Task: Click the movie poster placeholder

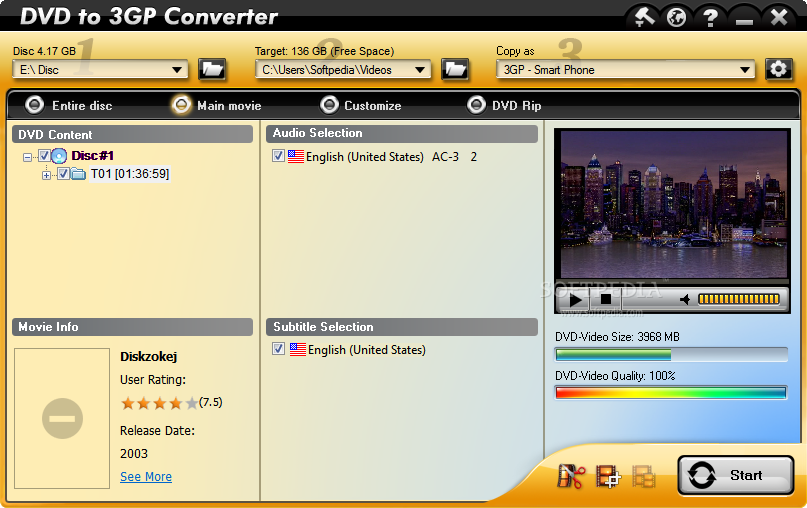Action: coord(62,418)
